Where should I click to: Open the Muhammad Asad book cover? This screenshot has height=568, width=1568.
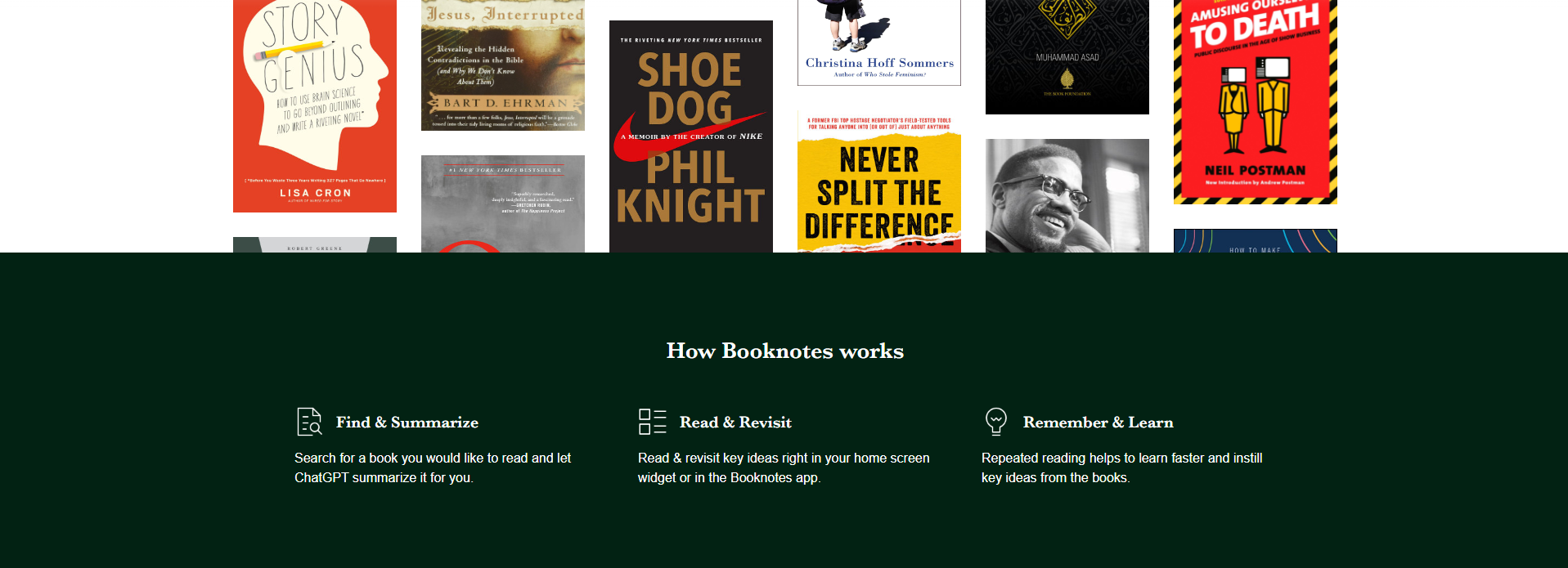click(x=1067, y=57)
